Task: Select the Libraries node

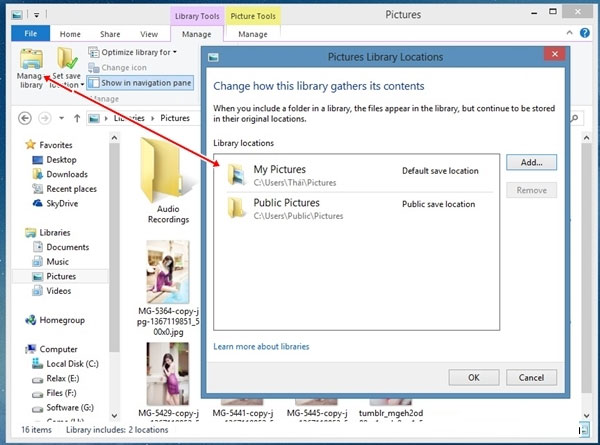Action: click(47, 233)
